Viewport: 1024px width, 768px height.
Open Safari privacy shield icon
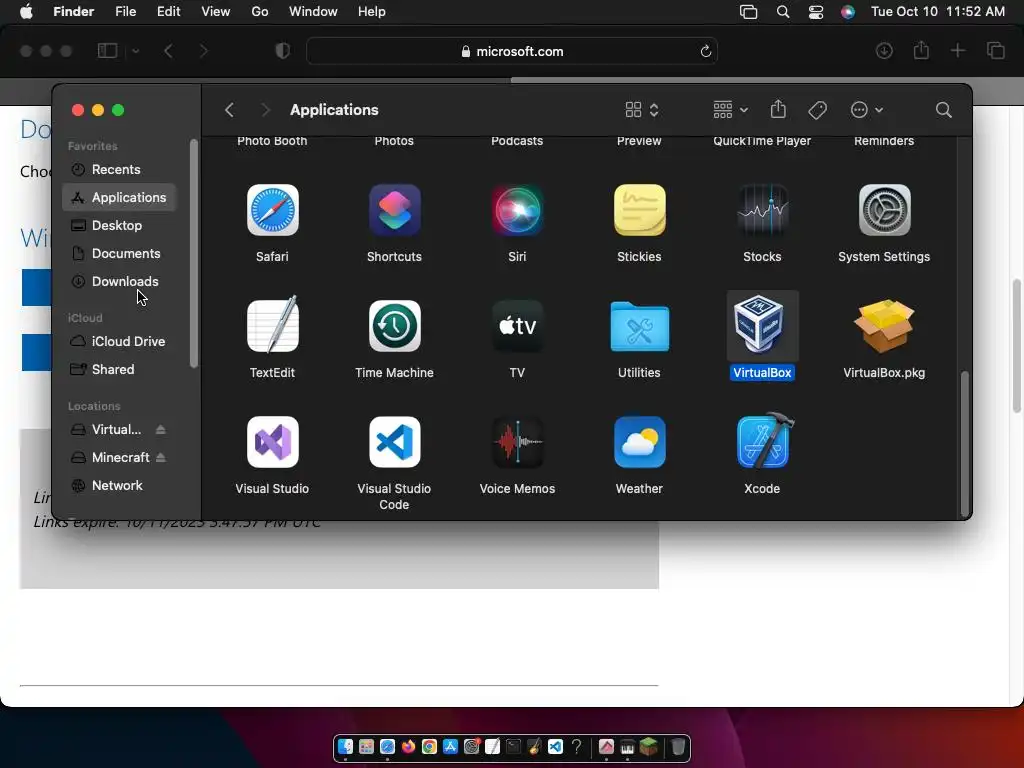282,51
